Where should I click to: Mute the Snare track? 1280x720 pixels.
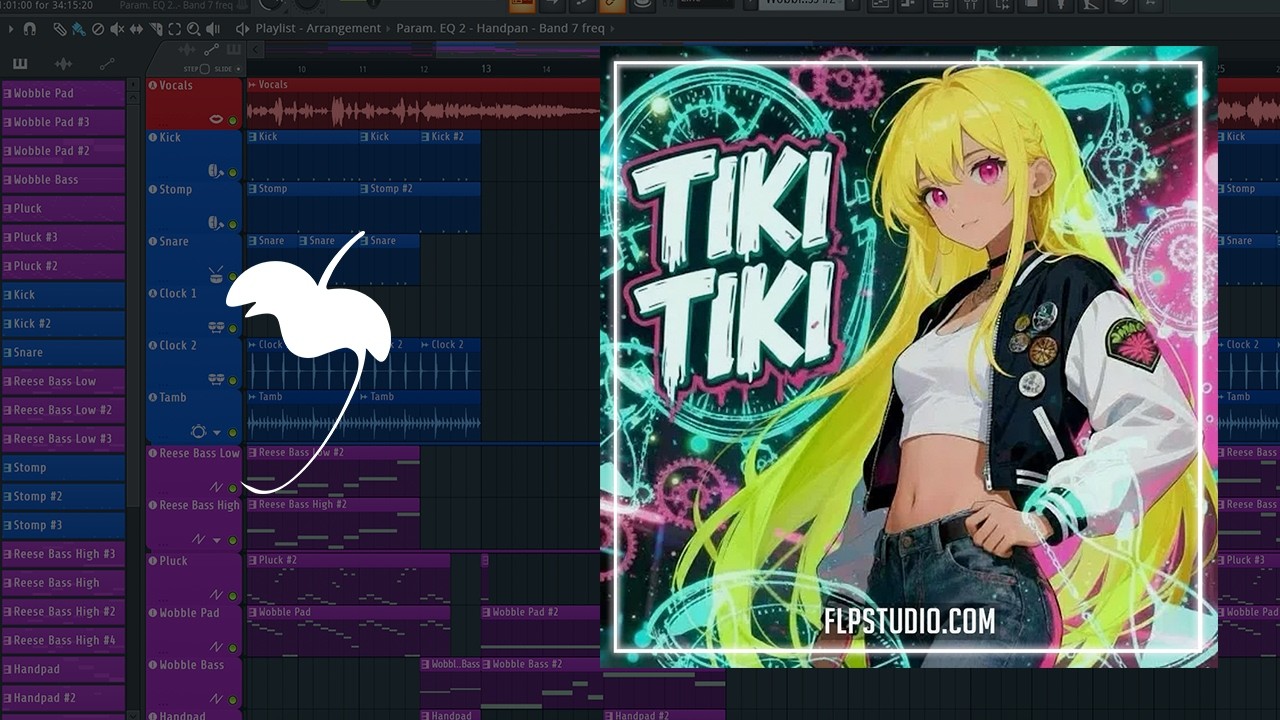coord(233,276)
